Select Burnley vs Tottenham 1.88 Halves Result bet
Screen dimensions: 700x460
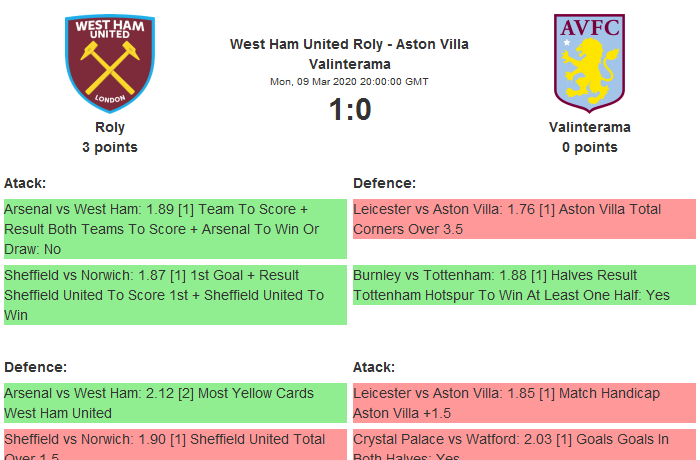[524, 285]
